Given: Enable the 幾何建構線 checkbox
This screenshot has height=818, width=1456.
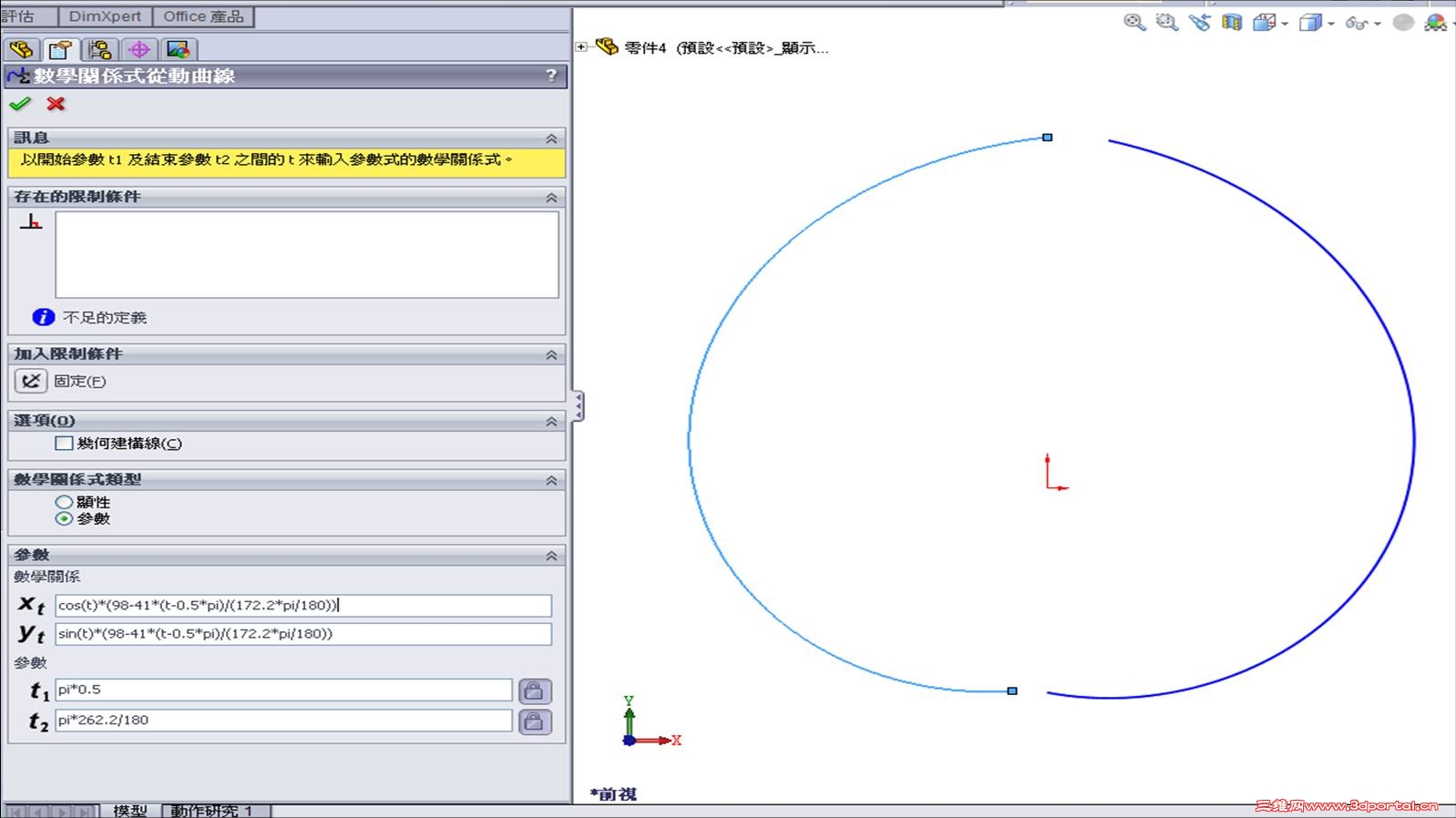Looking at the screenshot, I should 64,444.
